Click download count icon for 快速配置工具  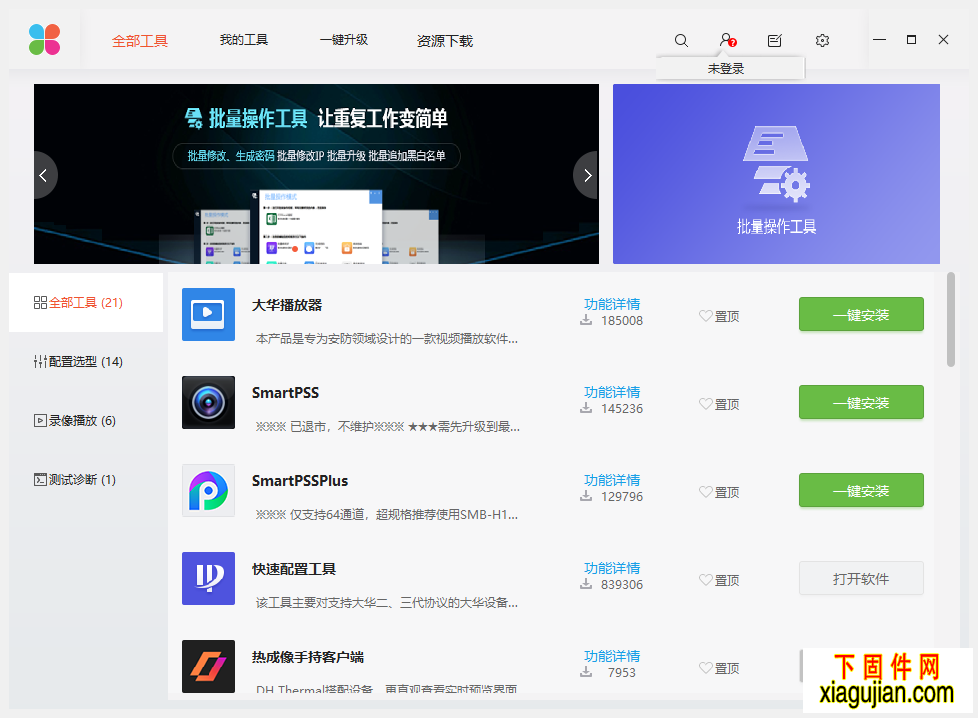click(x=586, y=585)
